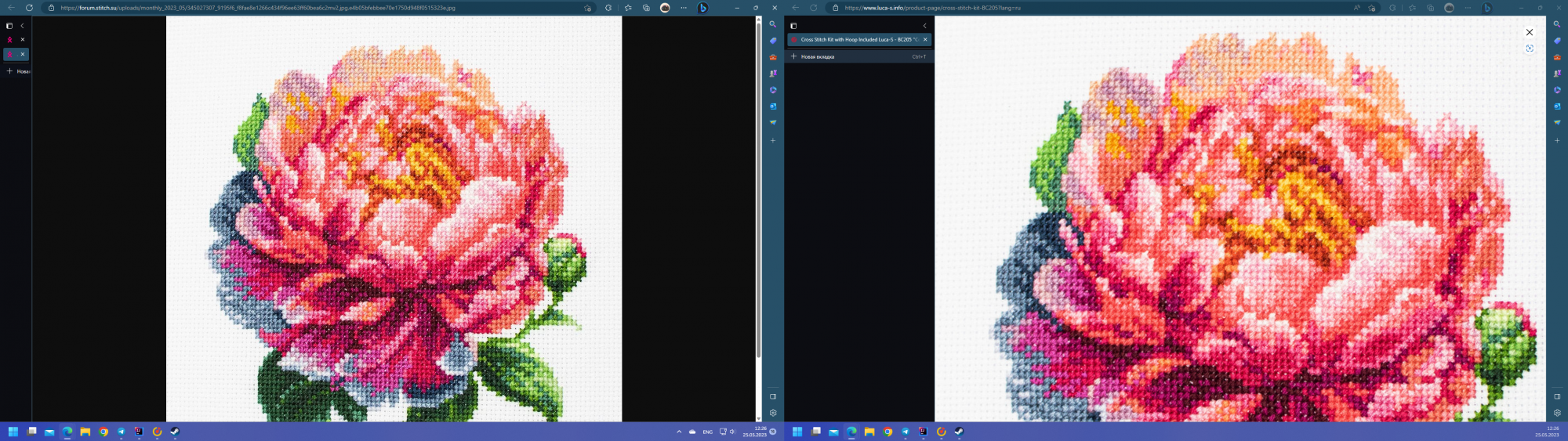Open Collections in the left browser toolbar
The height and width of the screenshot is (441, 1568).
pos(646,8)
